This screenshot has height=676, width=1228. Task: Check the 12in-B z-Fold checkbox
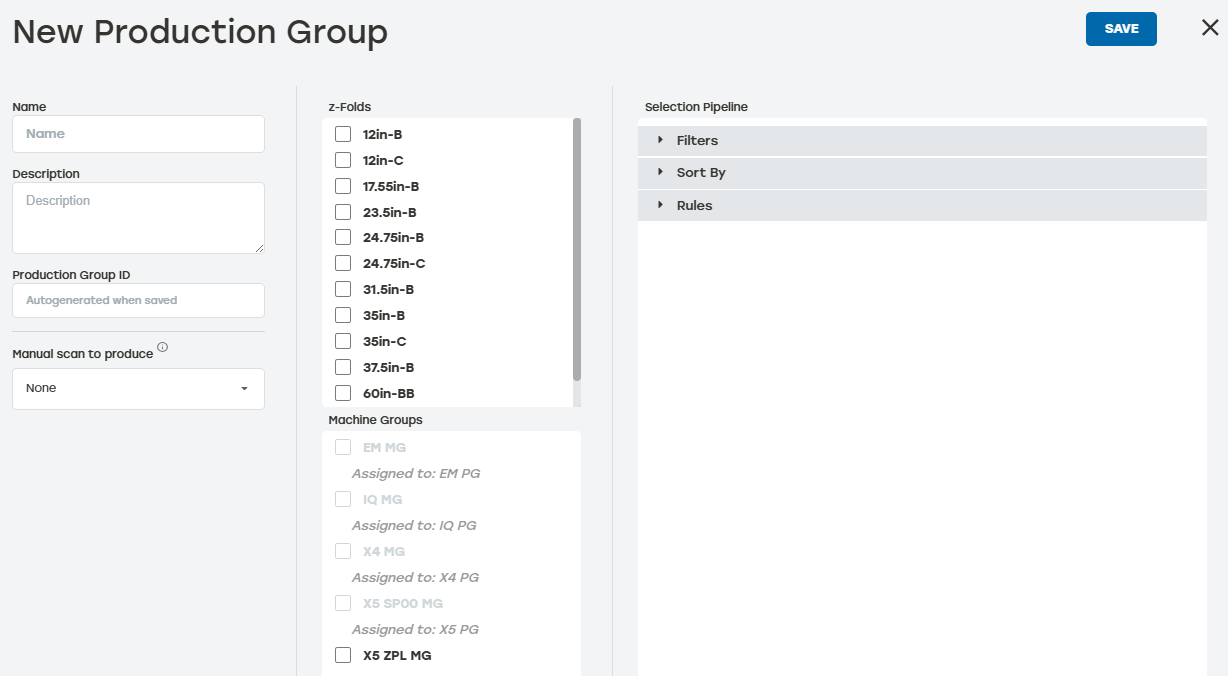(x=343, y=134)
